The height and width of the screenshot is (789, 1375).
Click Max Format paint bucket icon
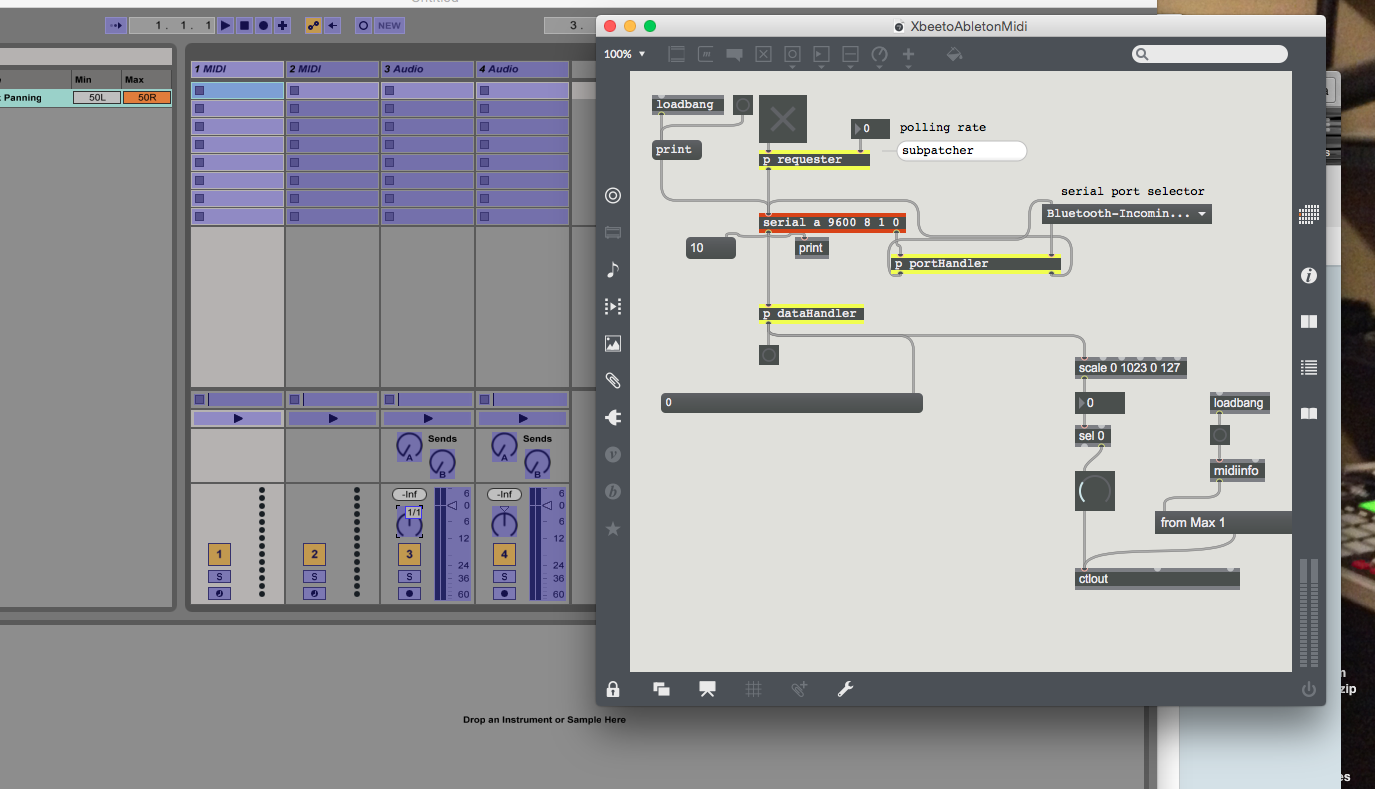(x=954, y=55)
